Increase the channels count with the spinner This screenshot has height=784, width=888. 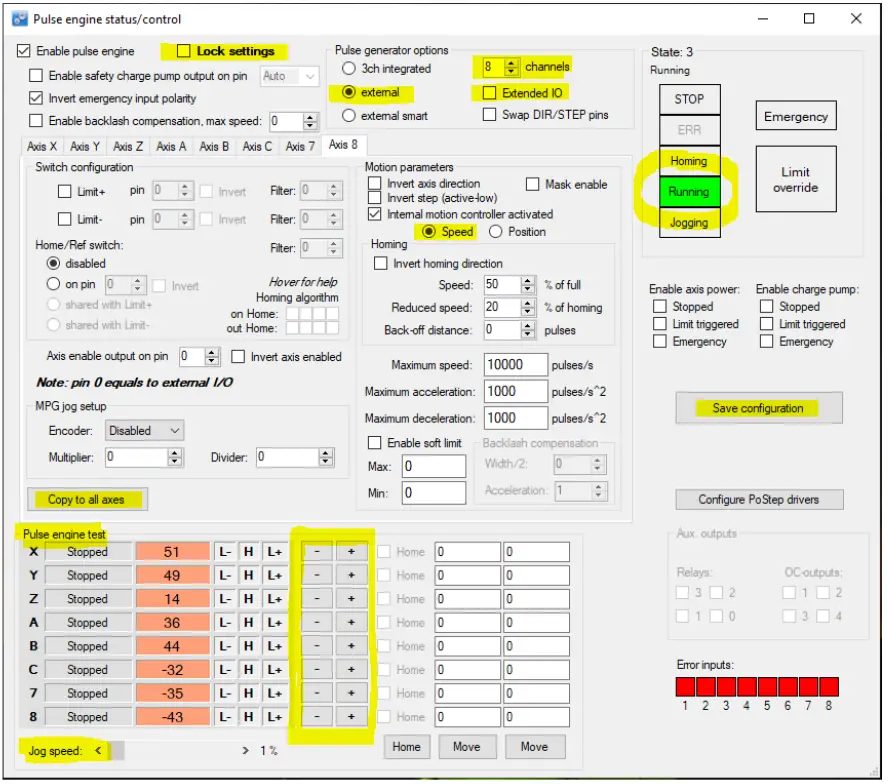[x=512, y=63]
